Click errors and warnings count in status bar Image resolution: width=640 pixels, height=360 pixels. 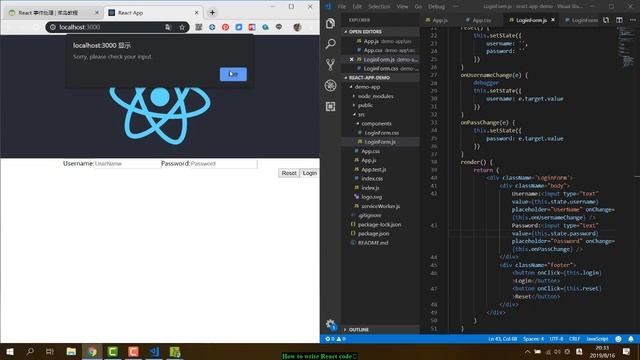[336, 339]
